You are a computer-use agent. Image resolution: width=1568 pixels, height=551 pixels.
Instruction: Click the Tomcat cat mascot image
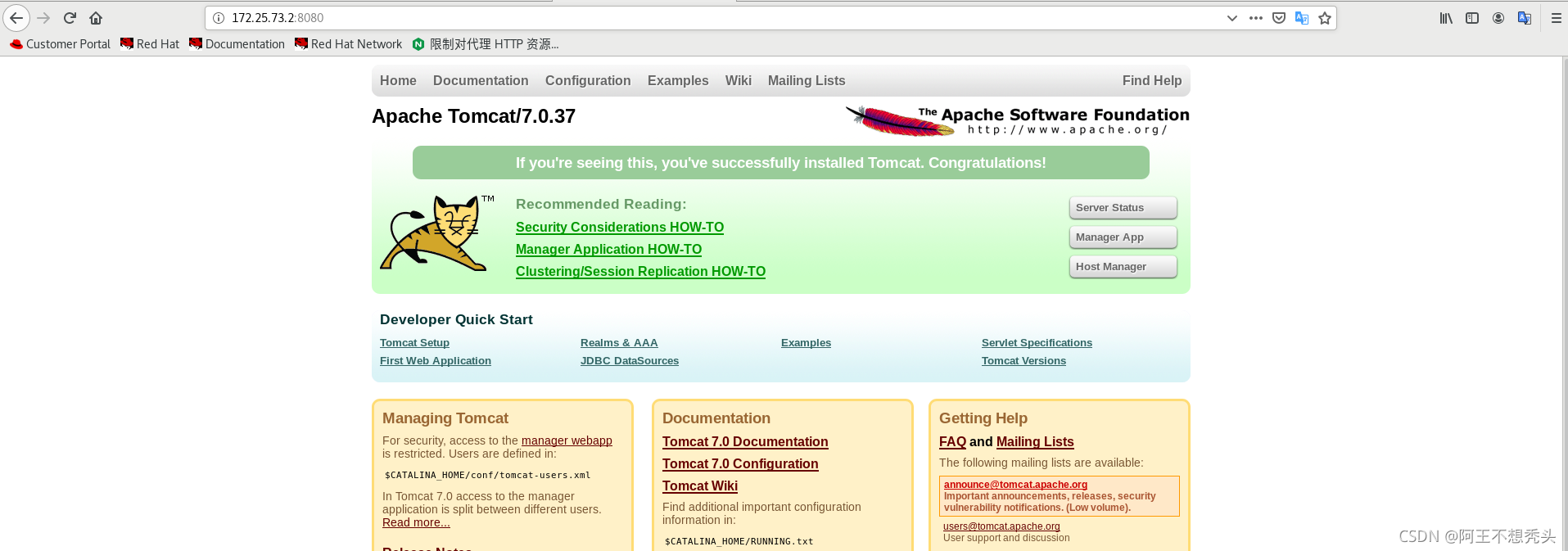coord(436,233)
